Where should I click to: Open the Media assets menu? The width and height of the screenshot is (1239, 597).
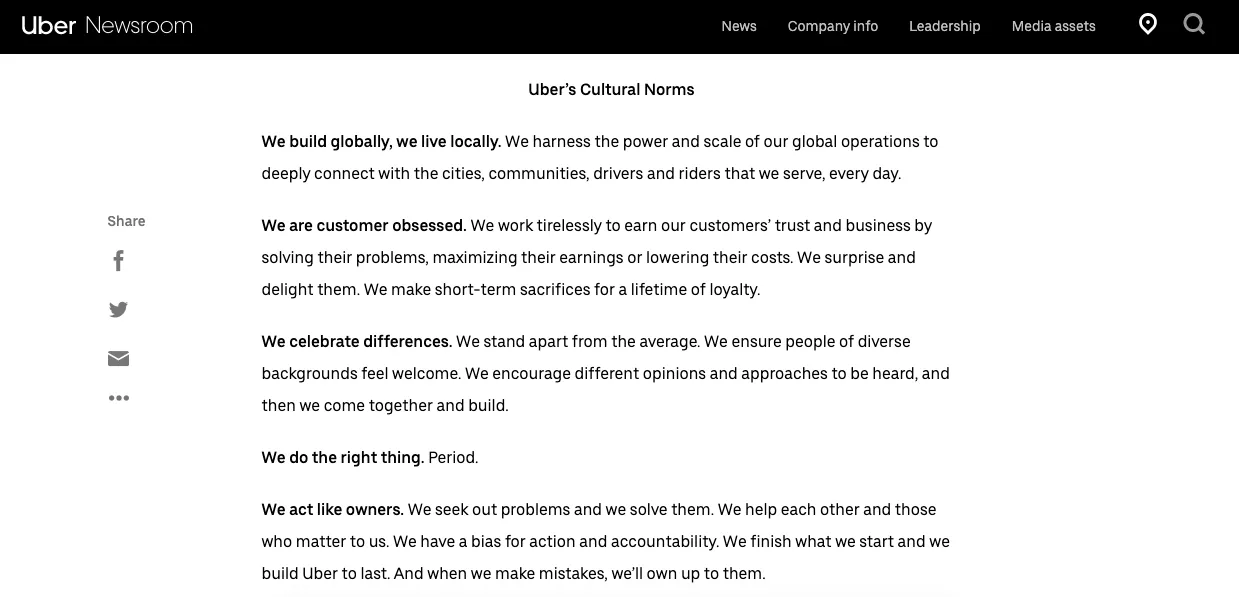[x=1054, y=26]
